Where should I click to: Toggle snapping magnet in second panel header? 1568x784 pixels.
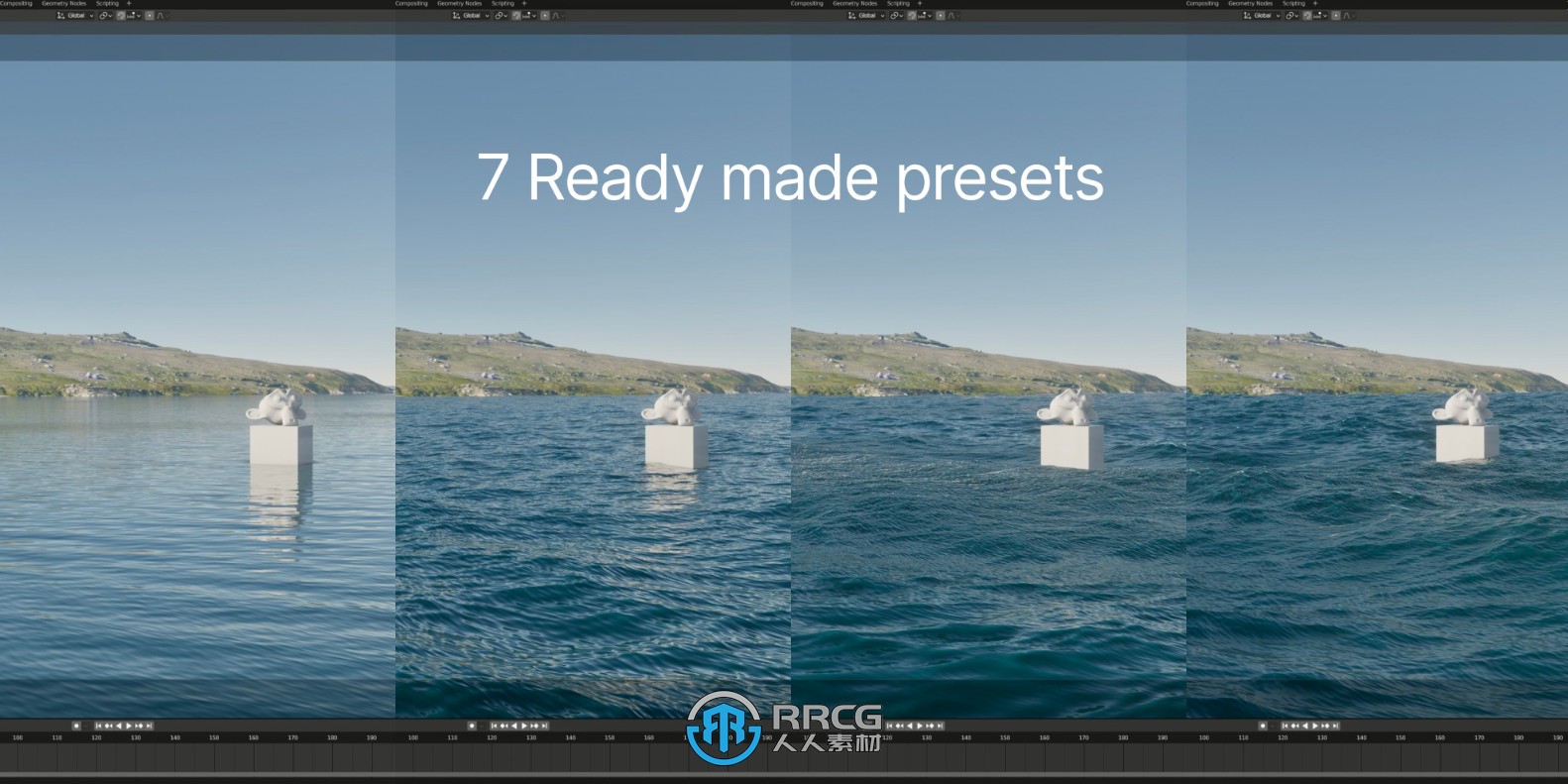point(516,15)
